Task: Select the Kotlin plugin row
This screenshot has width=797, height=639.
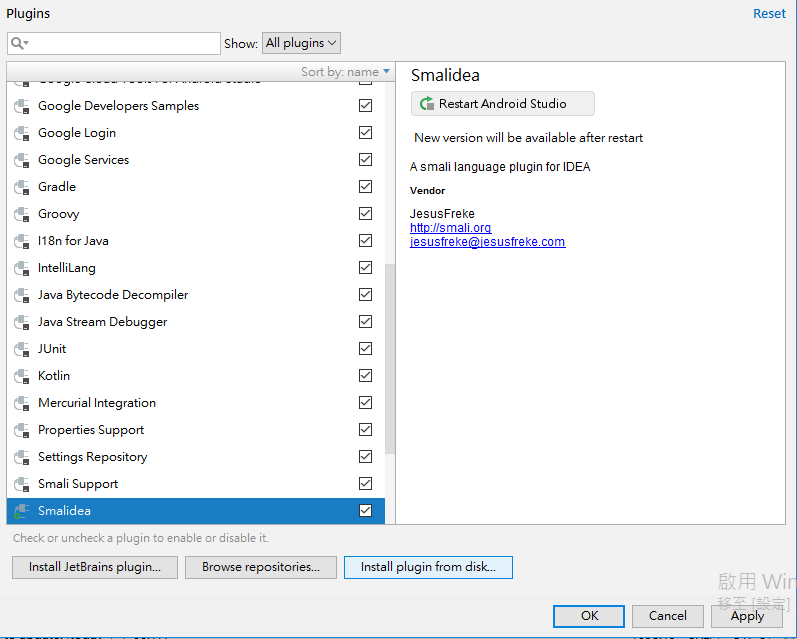Action: [196, 375]
